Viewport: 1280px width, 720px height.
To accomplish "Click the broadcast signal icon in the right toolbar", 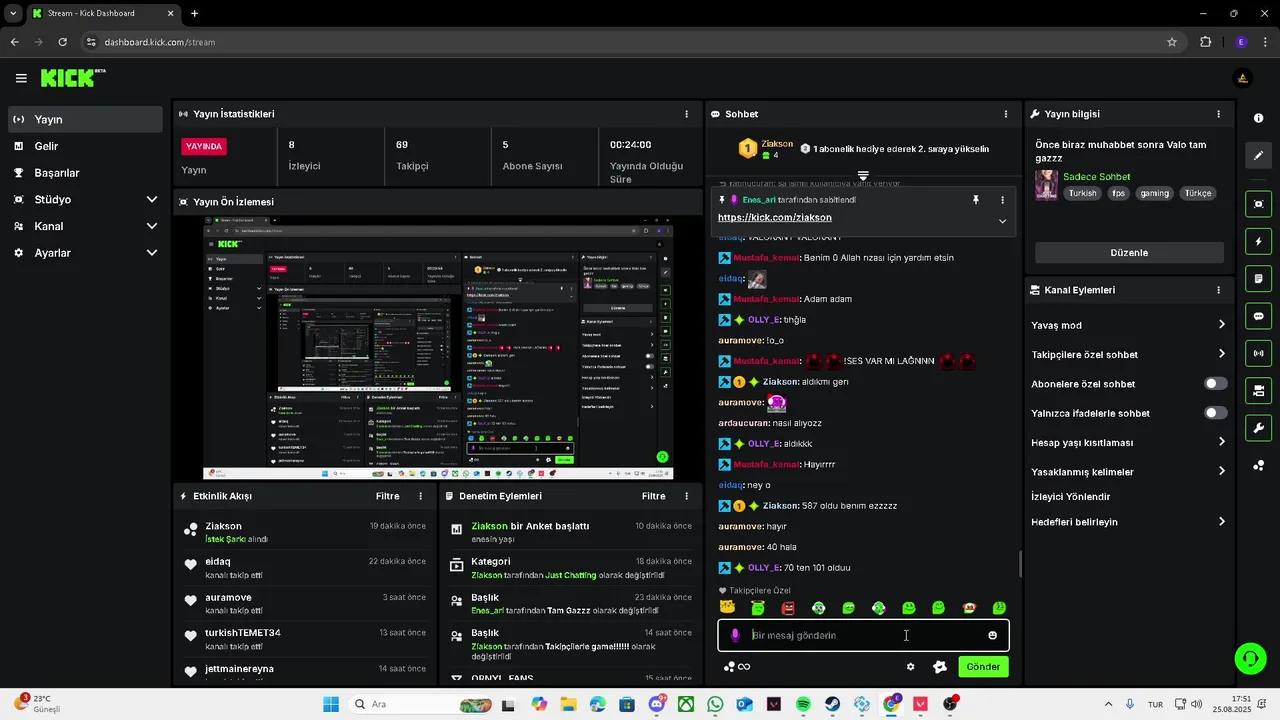I will 1258,353.
